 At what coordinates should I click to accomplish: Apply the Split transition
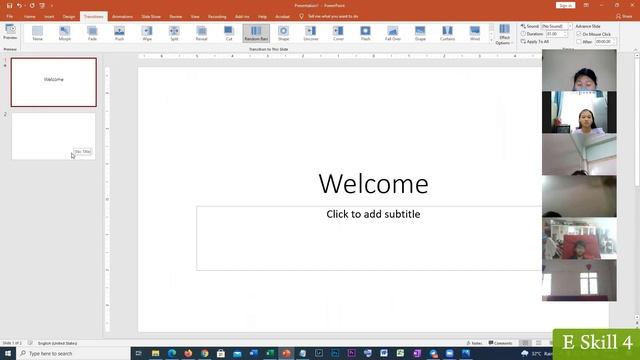click(x=174, y=33)
